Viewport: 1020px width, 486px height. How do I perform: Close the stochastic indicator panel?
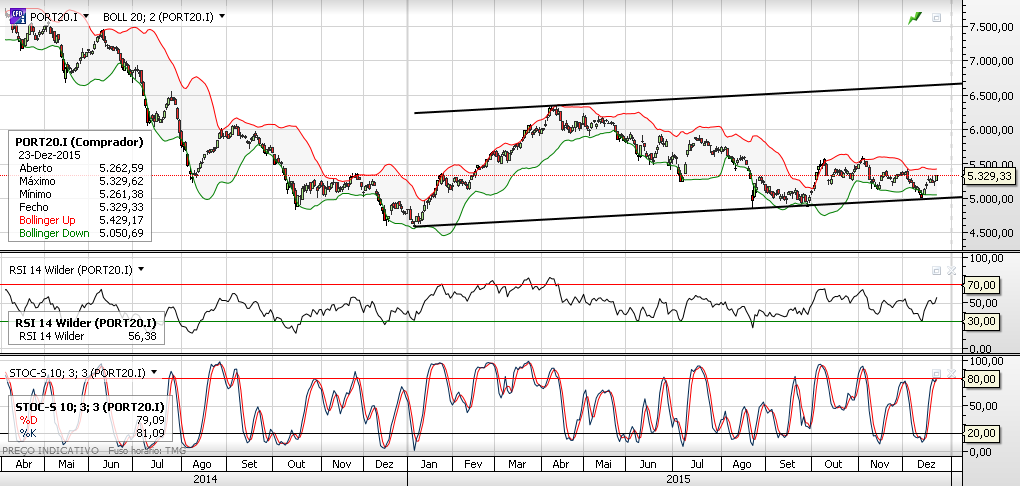point(951,373)
